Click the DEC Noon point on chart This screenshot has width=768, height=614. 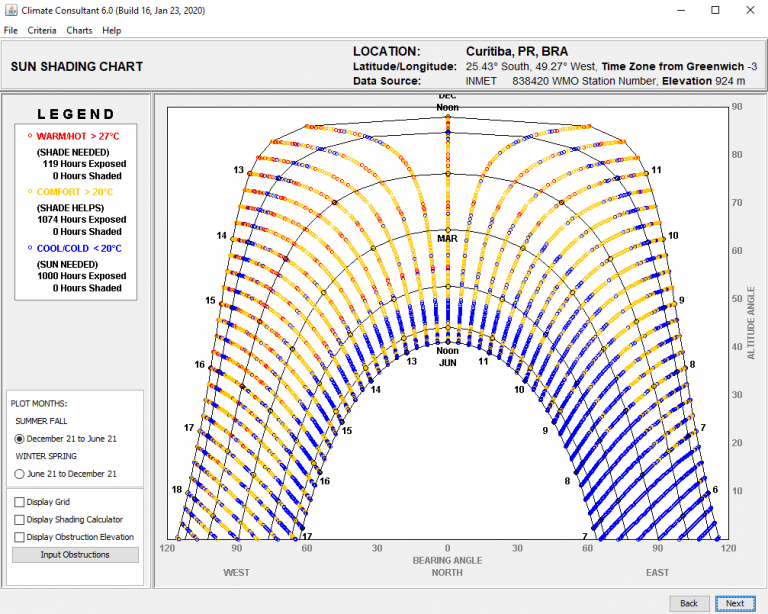[x=447, y=117]
